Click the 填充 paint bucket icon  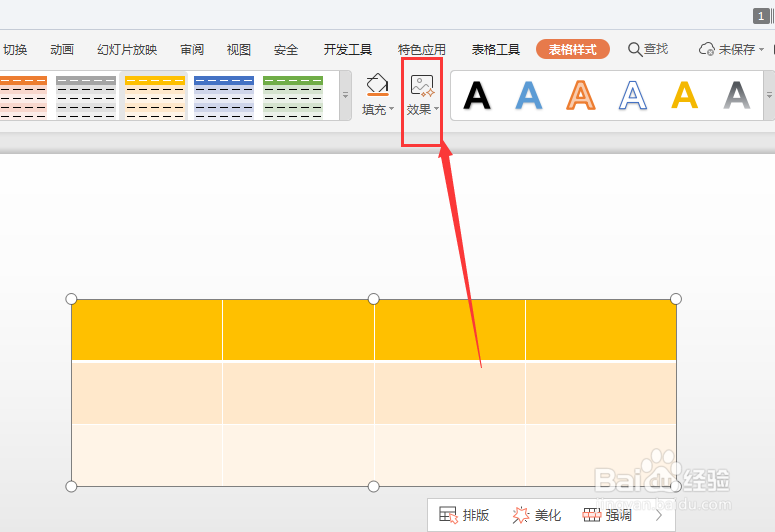(377, 85)
